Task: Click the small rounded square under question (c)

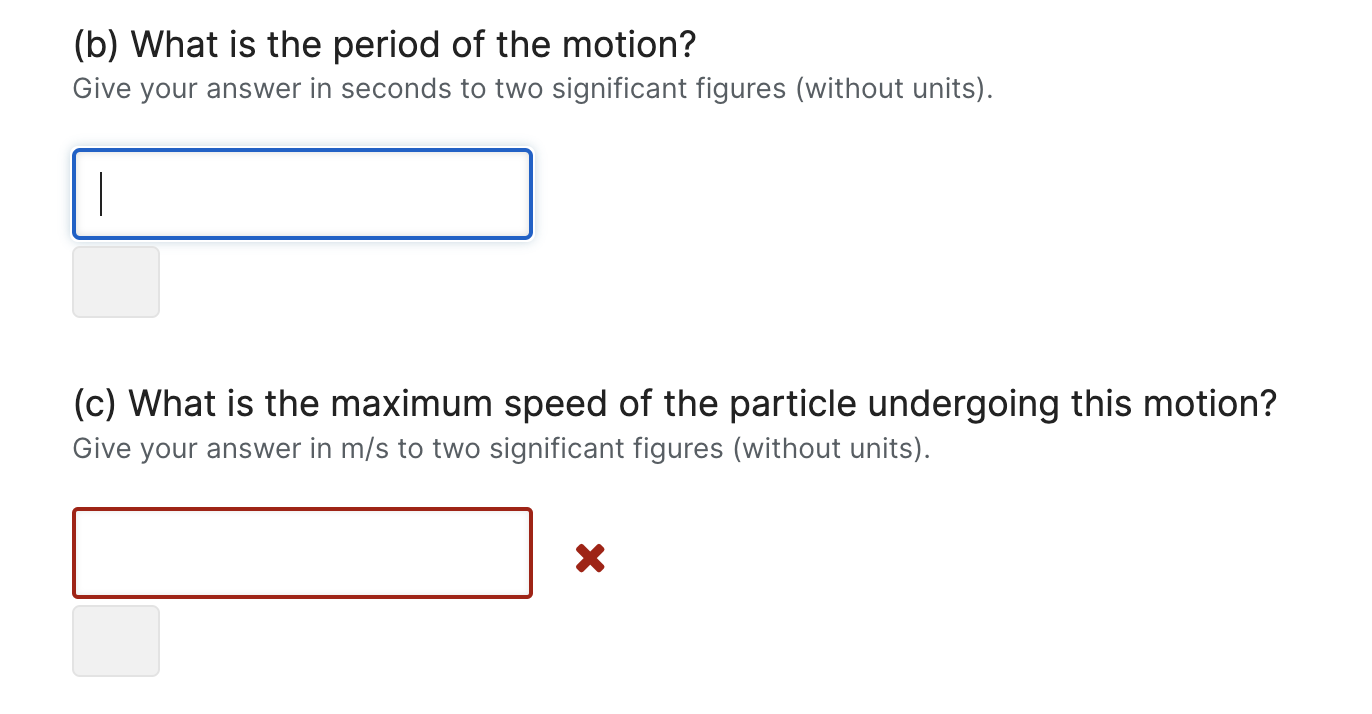Action: pyautogui.click(x=115, y=640)
